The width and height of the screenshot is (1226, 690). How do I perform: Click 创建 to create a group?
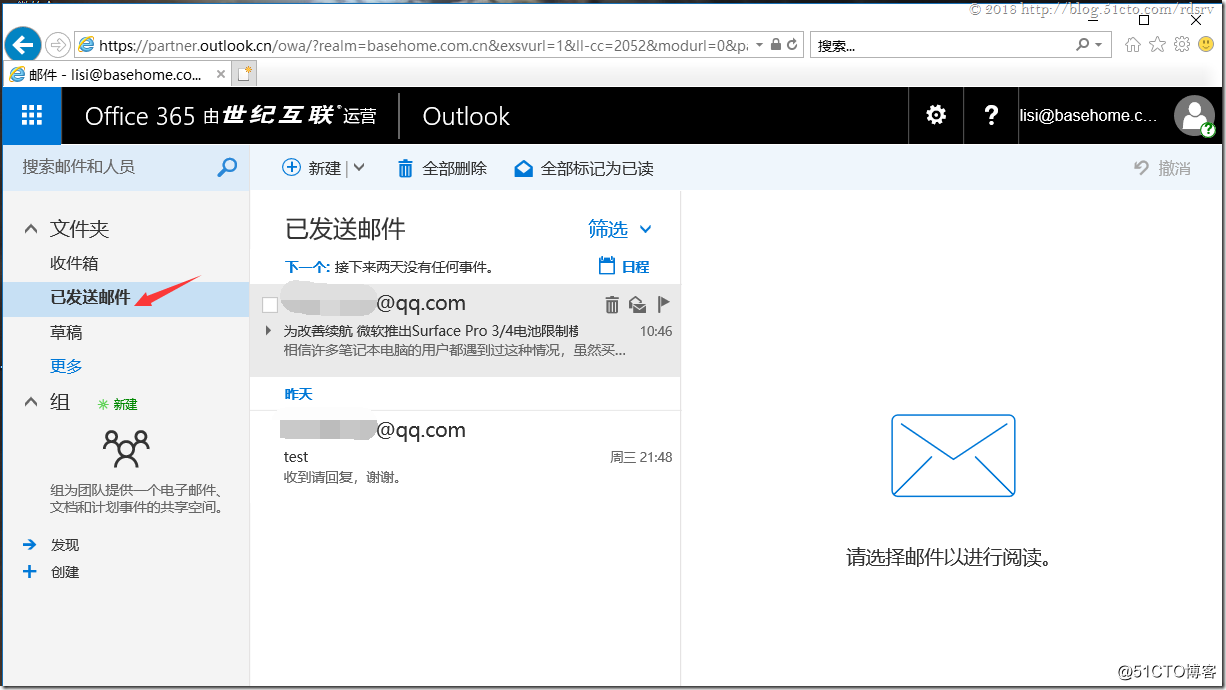65,572
